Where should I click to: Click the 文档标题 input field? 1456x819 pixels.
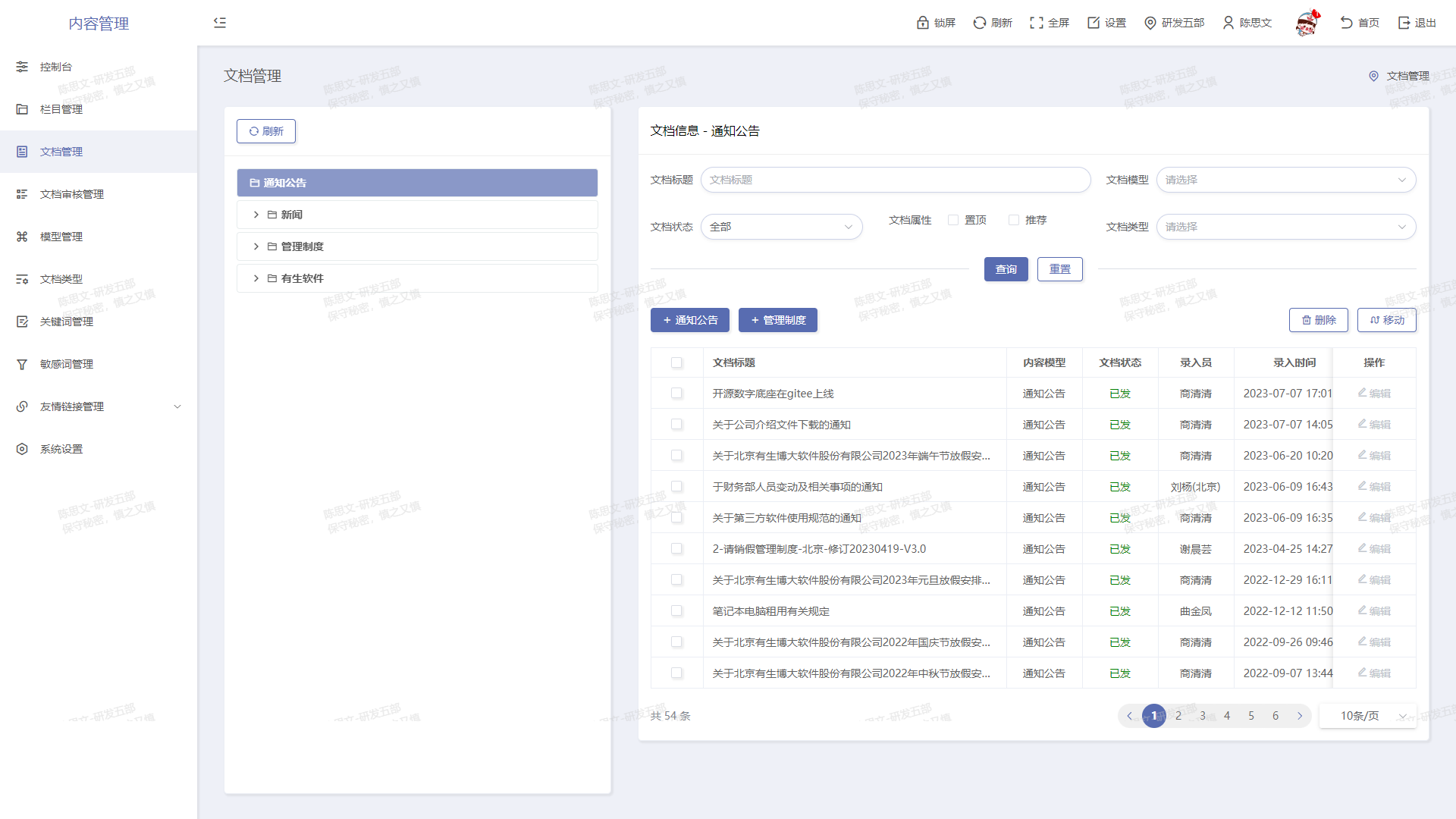coord(895,180)
